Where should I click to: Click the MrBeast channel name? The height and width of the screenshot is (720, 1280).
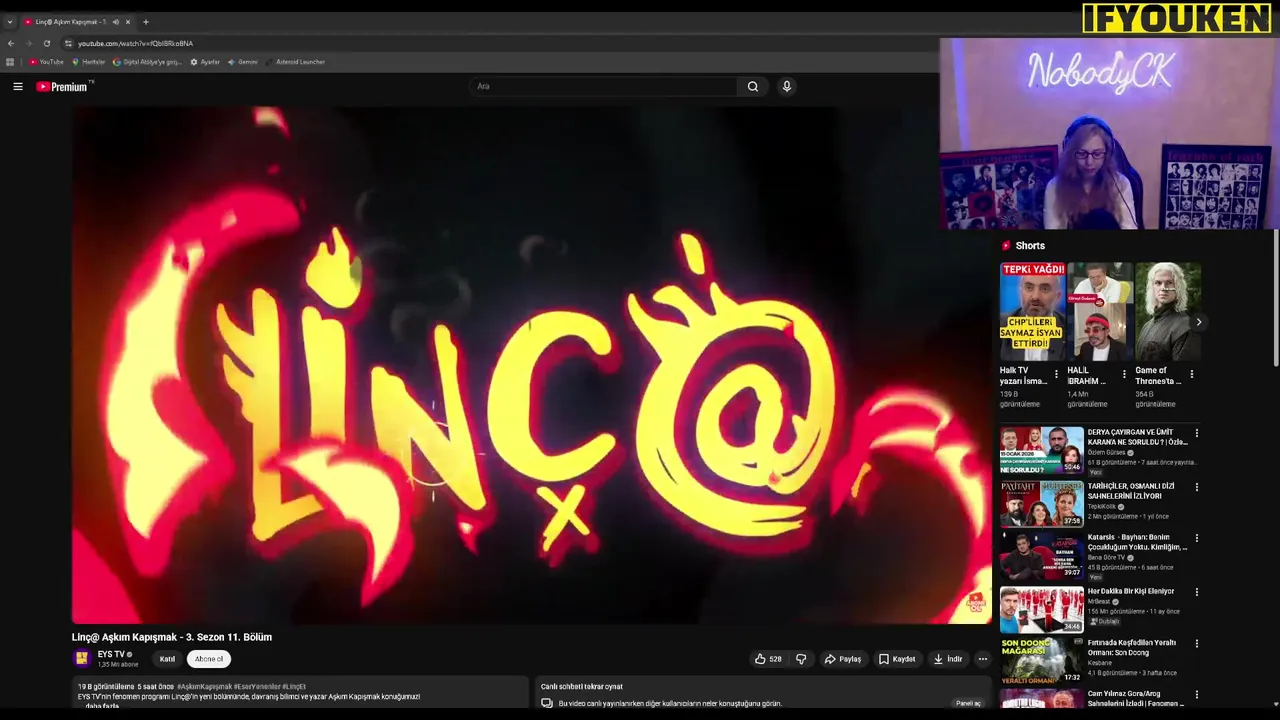pos(1099,602)
